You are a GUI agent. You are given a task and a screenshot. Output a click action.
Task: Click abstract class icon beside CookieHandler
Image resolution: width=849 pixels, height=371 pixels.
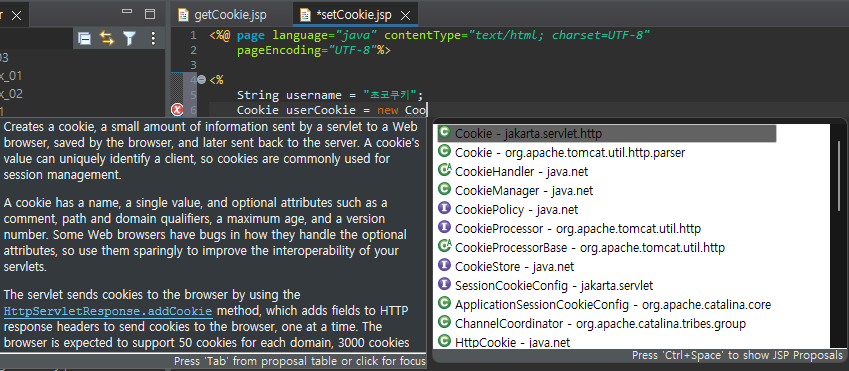[444, 170]
